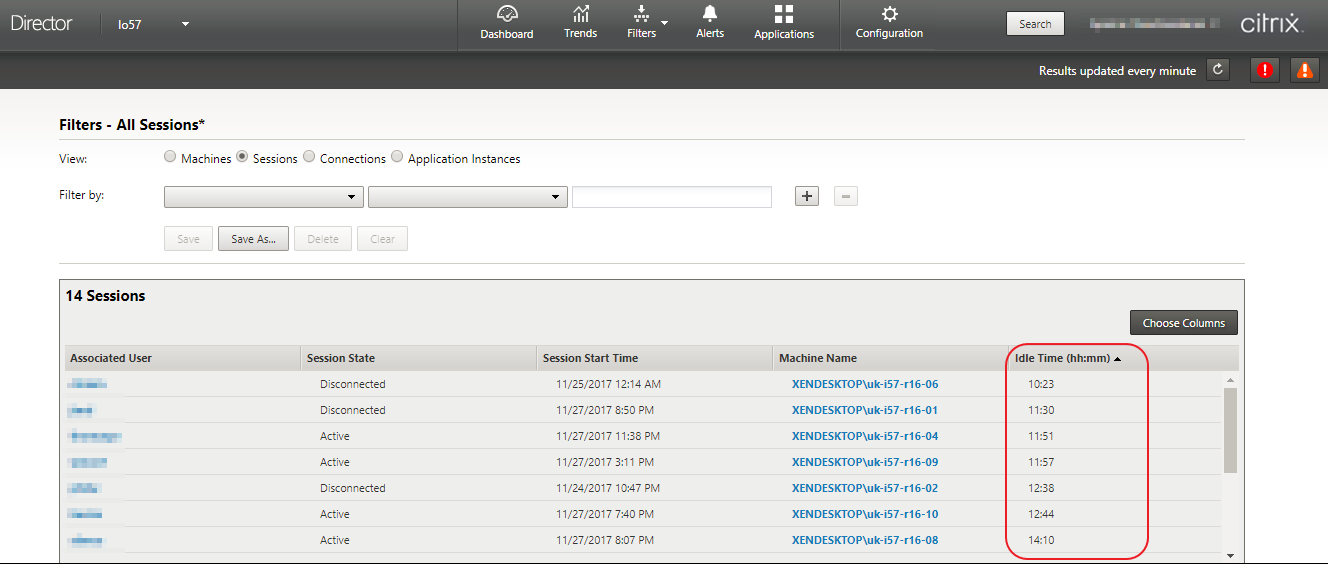
Task: Select the Connections view radio button
Action: 309,157
